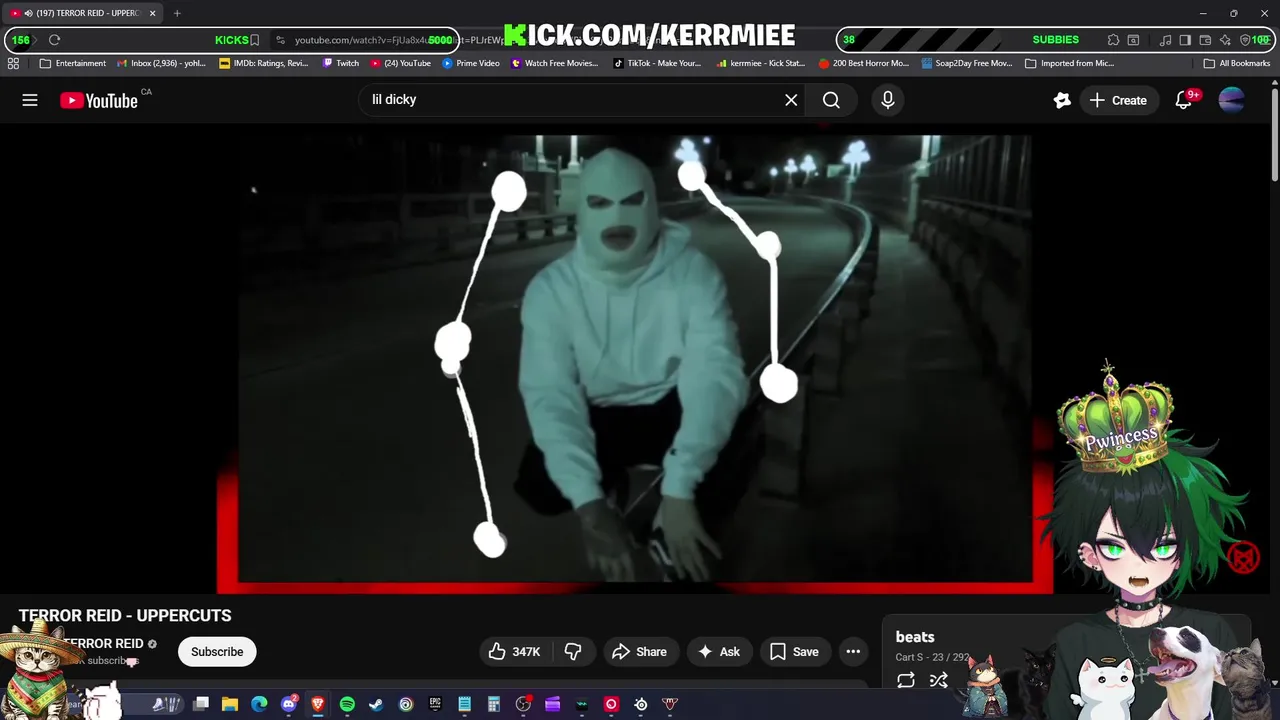
Task: Launch Epic Games from the taskbar
Action: (435, 704)
